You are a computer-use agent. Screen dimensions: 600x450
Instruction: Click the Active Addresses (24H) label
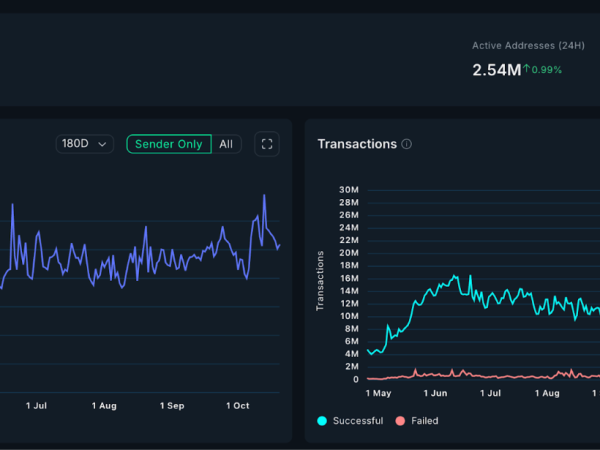click(x=528, y=46)
